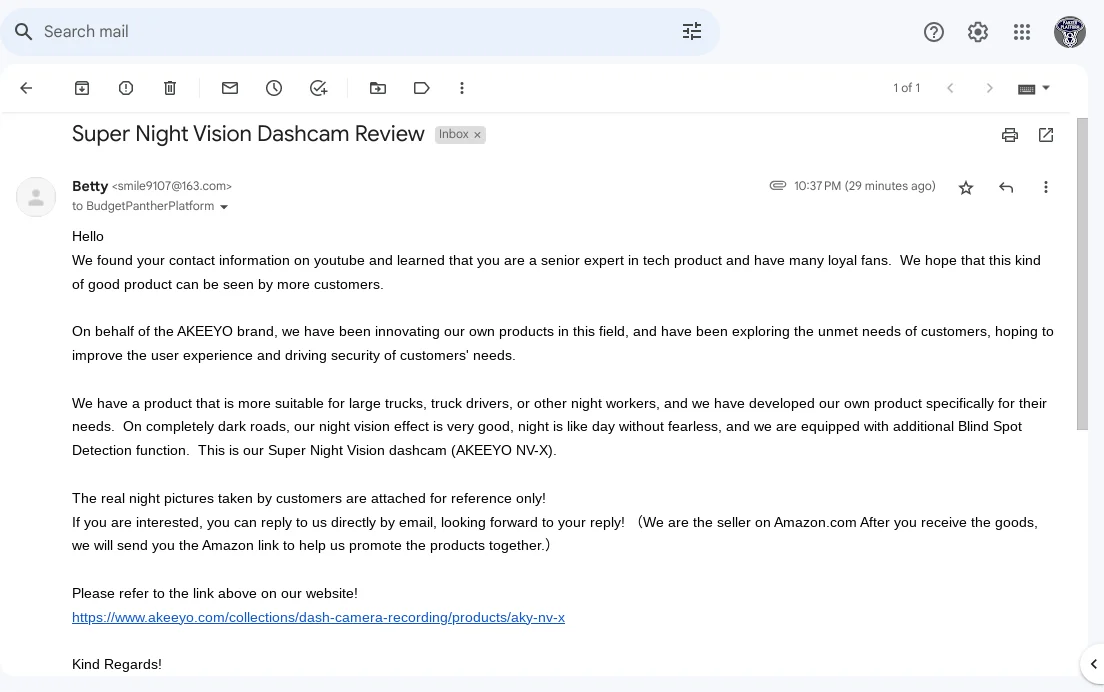Archive this email

82,88
